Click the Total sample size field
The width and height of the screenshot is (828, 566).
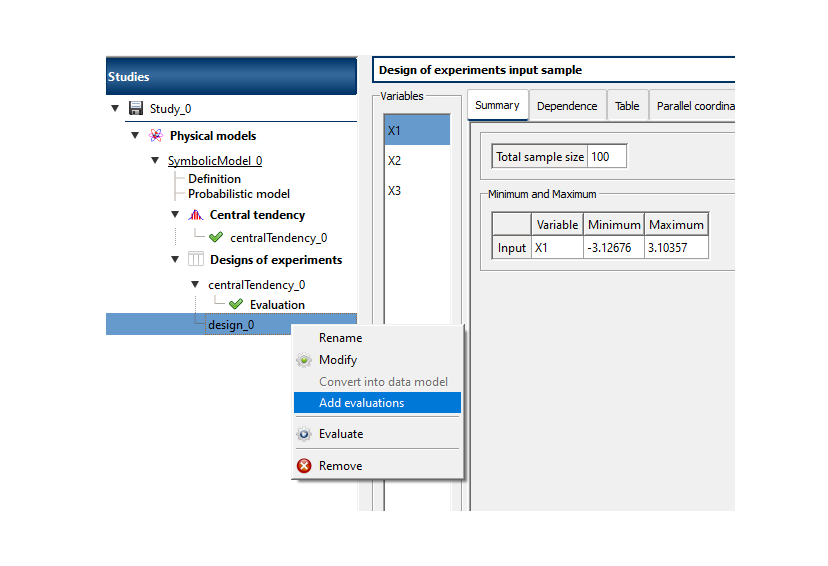pos(606,157)
